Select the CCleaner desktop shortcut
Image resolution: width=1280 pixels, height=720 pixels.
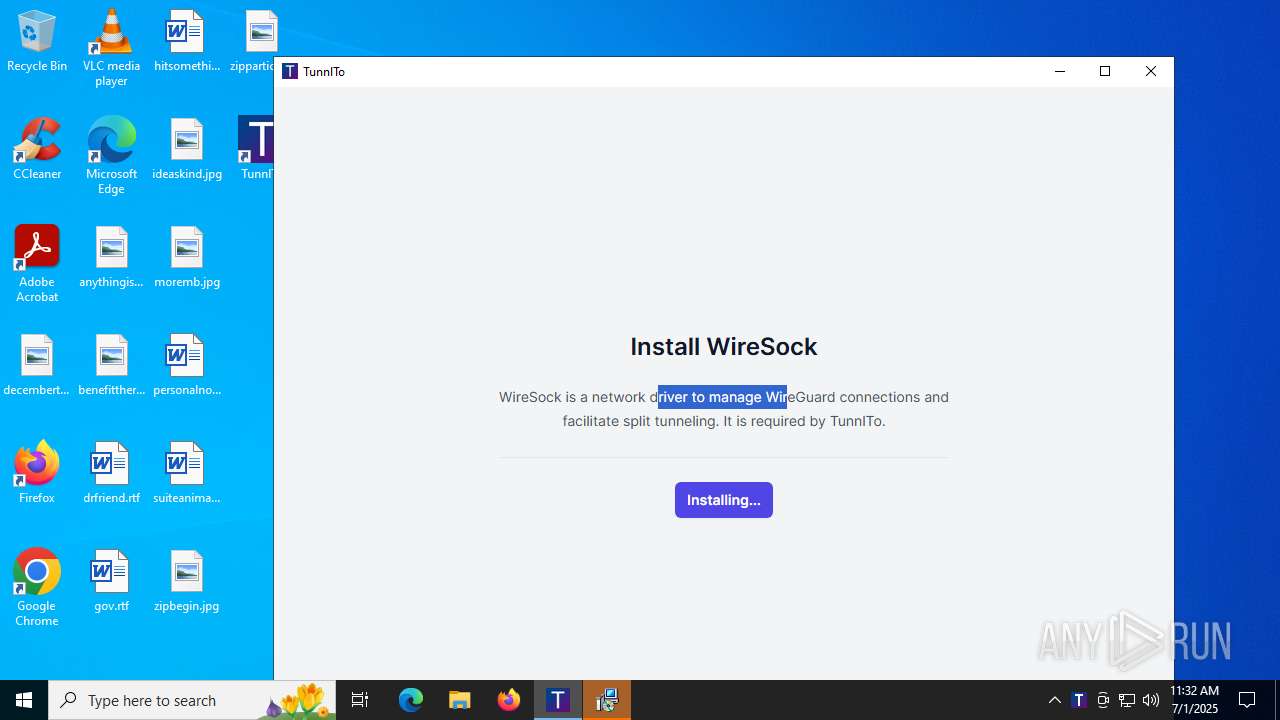click(x=37, y=150)
